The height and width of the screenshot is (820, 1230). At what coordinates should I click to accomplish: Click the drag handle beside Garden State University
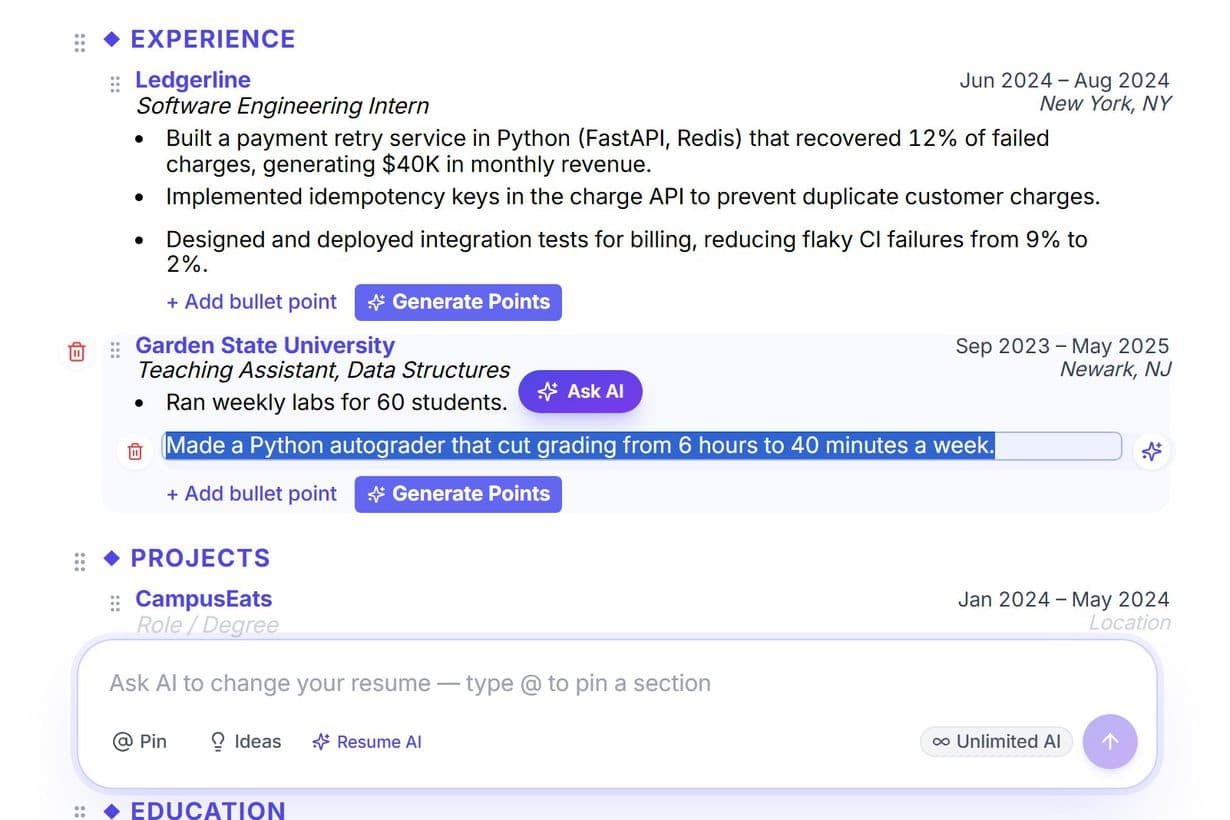pyautogui.click(x=115, y=350)
